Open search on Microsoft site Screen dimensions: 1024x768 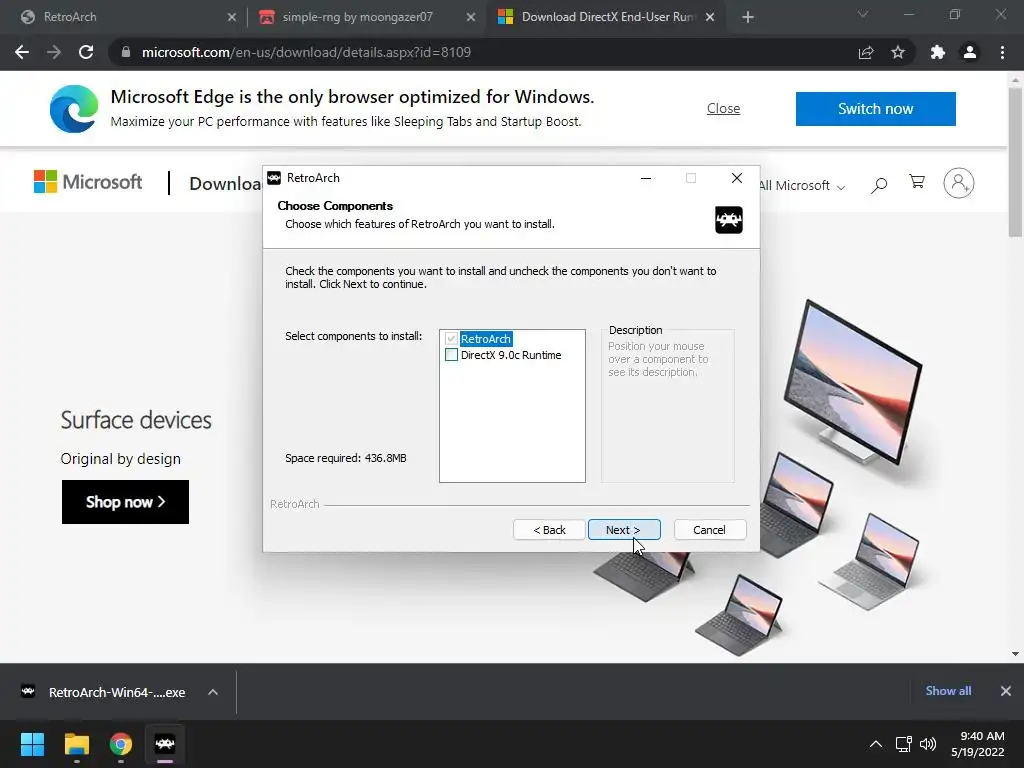click(879, 185)
